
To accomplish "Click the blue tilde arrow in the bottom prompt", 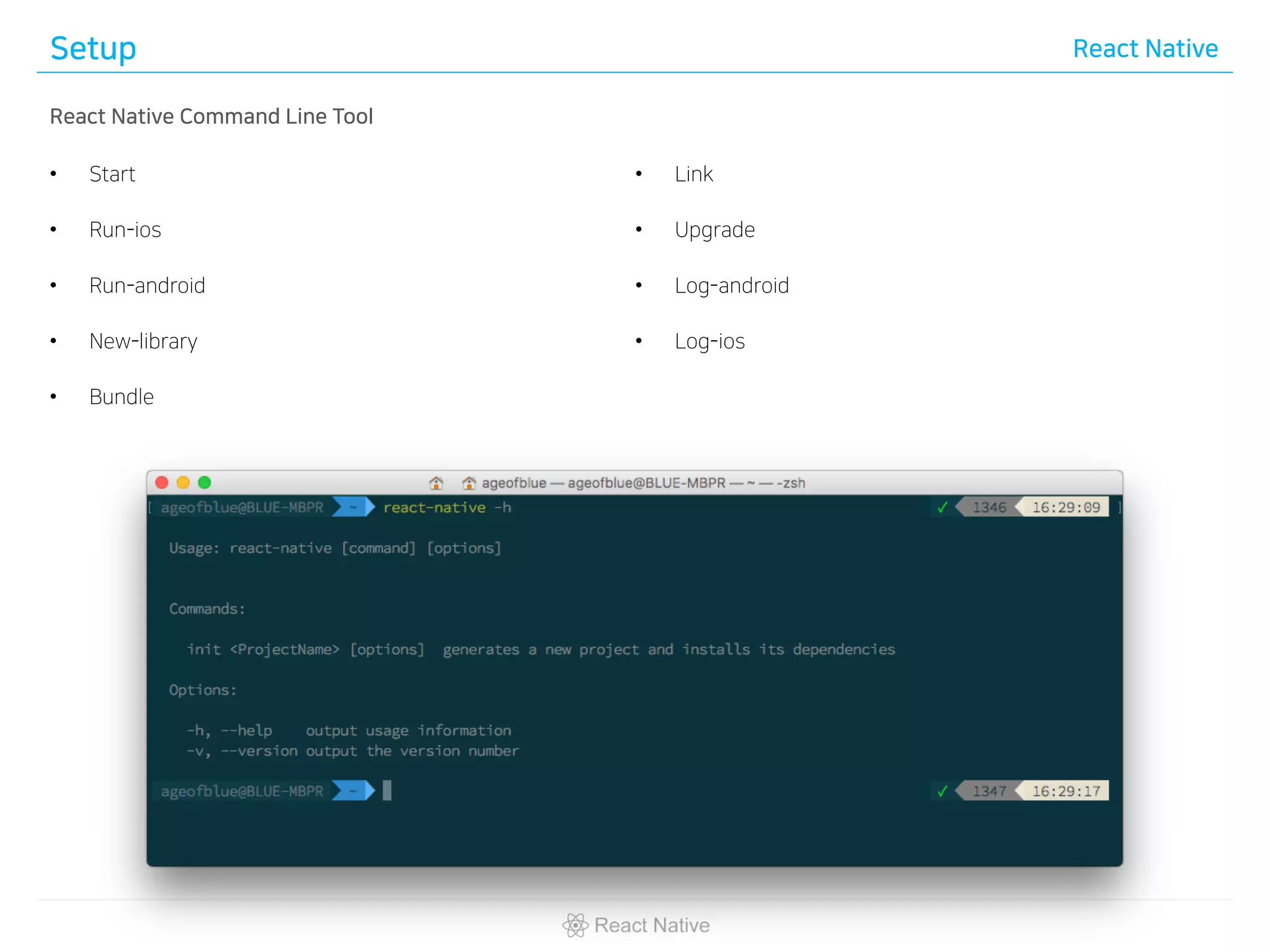I will [353, 791].
